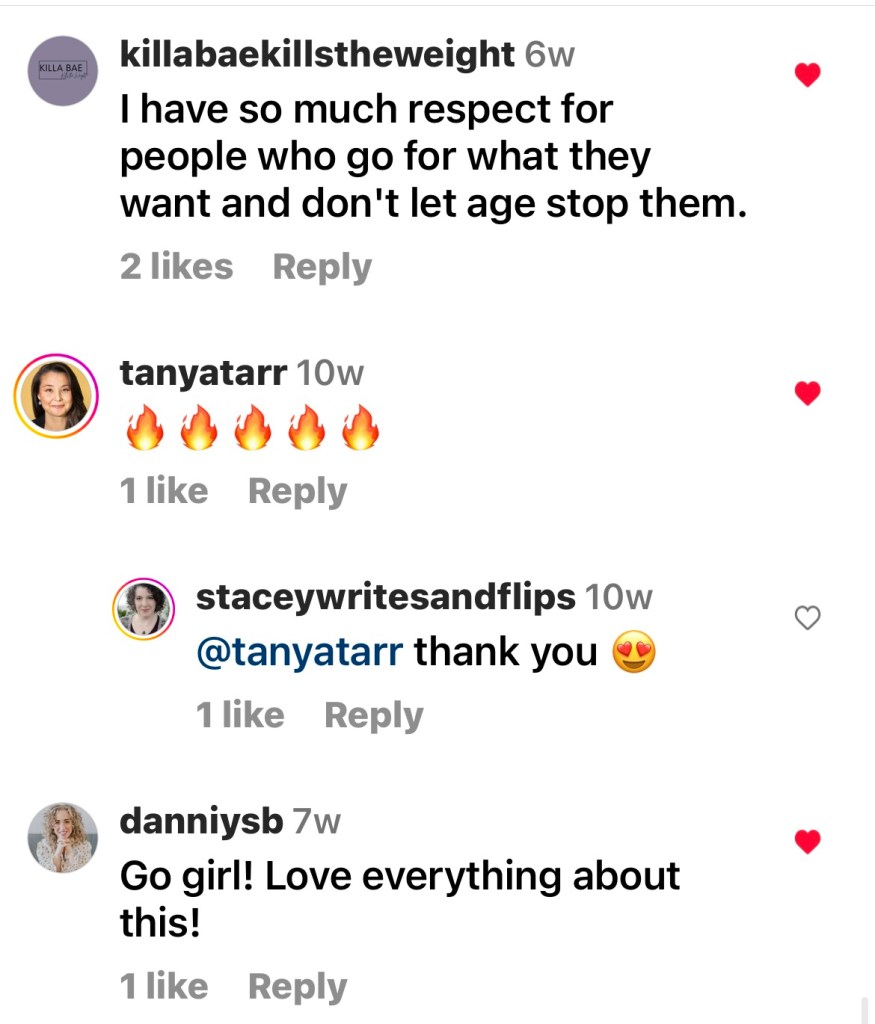
Task: View danniysb's profile photo
Action: point(63,838)
